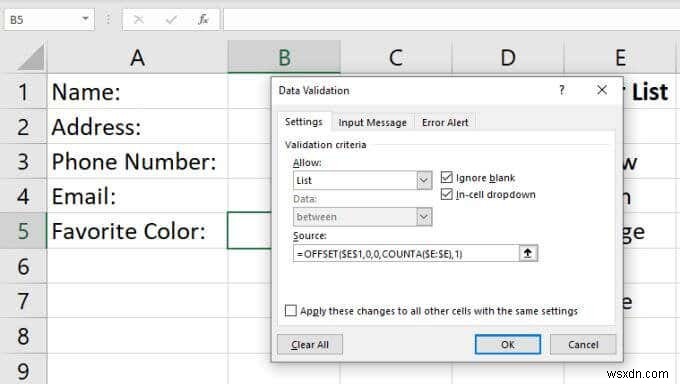Click the Cancel button
The height and width of the screenshot is (384, 680).
(x=583, y=345)
